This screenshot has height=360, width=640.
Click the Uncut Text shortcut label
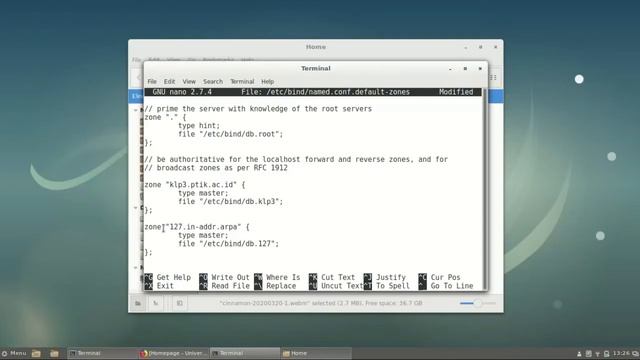pyautogui.click(x=342, y=286)
